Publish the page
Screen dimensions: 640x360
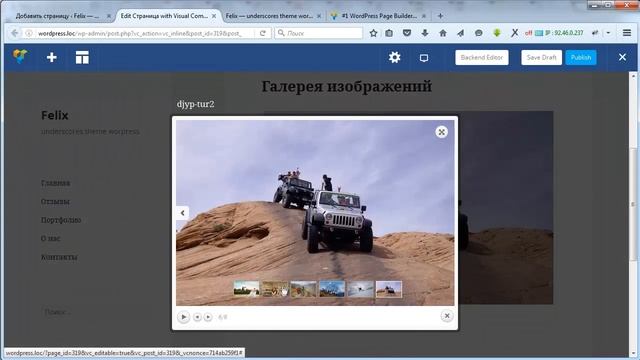581,58
